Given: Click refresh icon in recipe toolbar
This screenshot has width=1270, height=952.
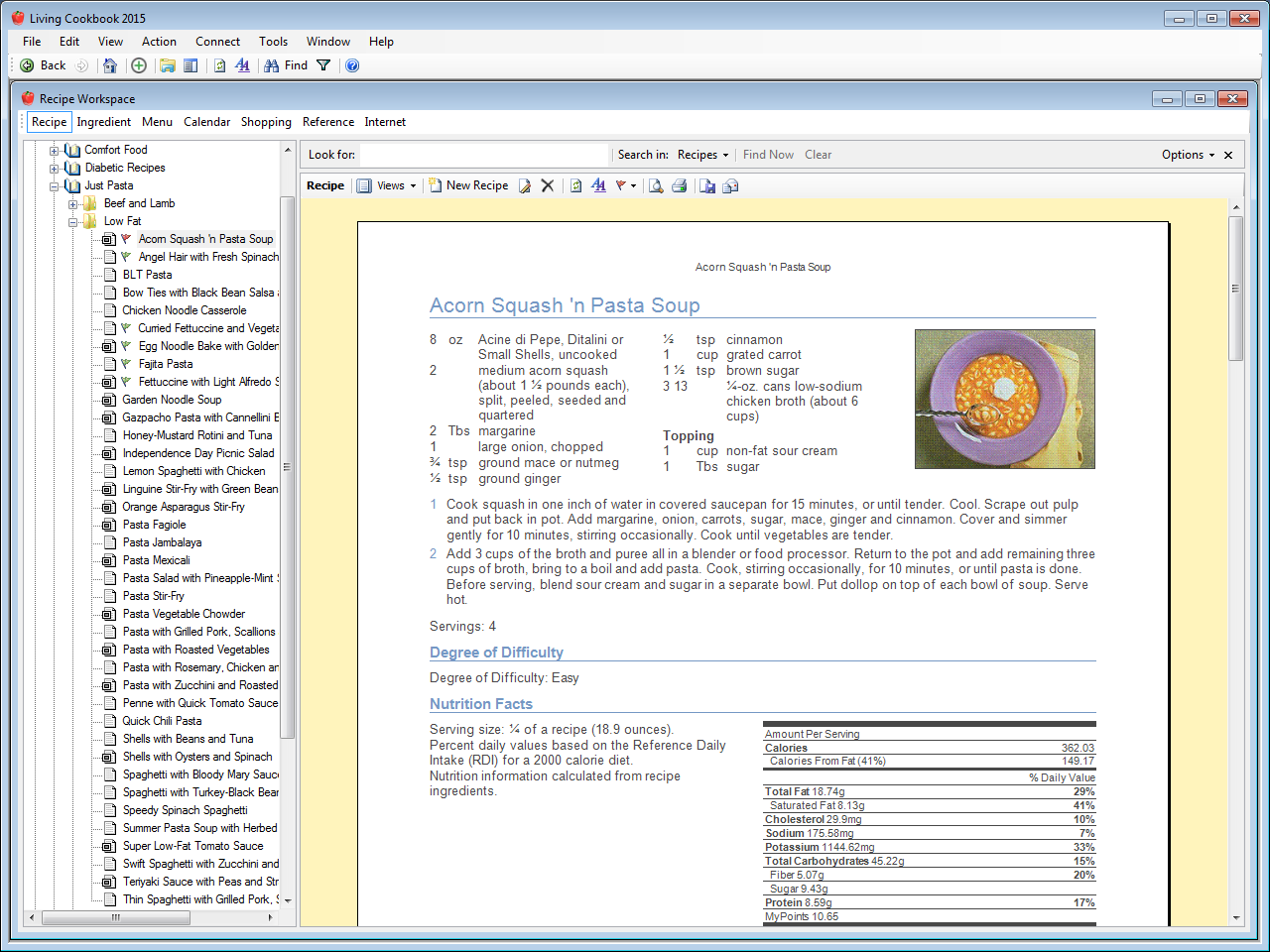Looking at the screenshot, I should pos(575,185).
